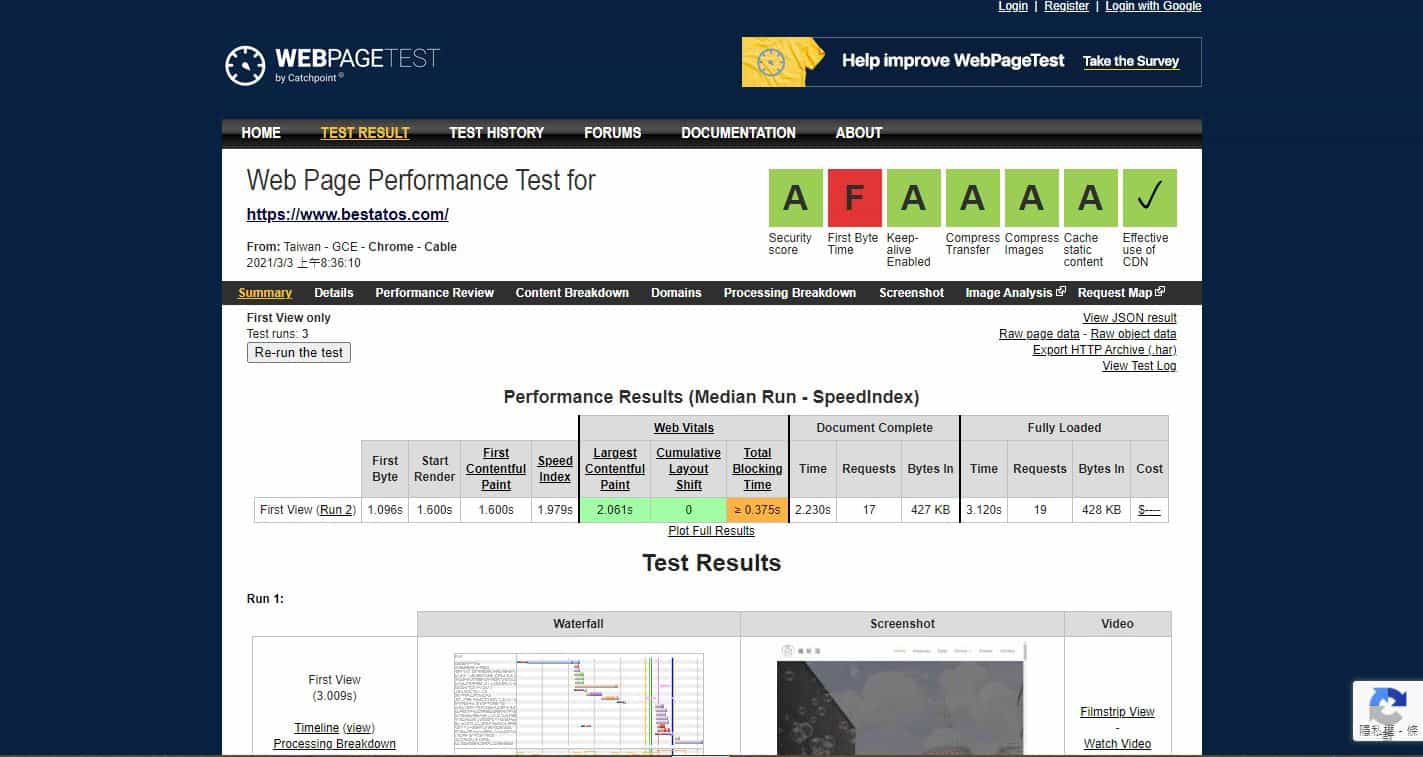Screen dimensions: 1423x757
Task: Switch to the Details tab
Action: coord(334,293)
